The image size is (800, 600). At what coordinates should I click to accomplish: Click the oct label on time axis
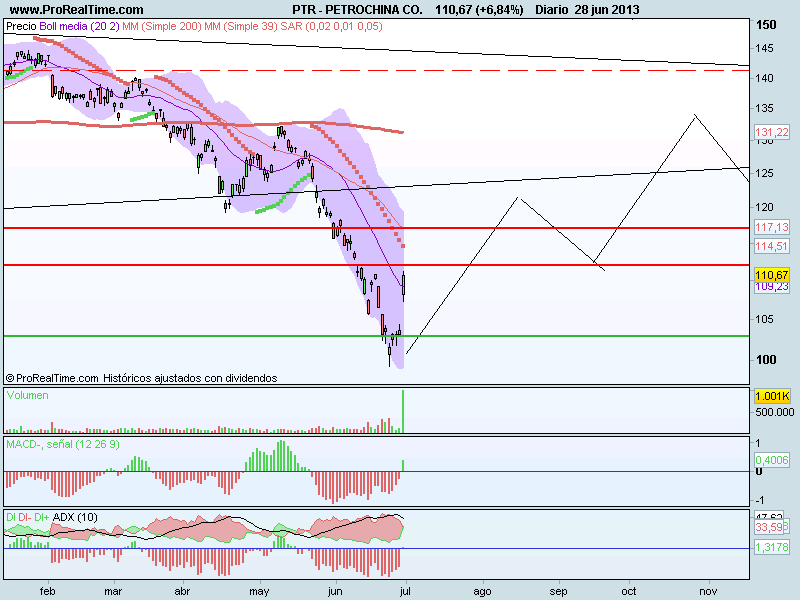coord(629,591)
